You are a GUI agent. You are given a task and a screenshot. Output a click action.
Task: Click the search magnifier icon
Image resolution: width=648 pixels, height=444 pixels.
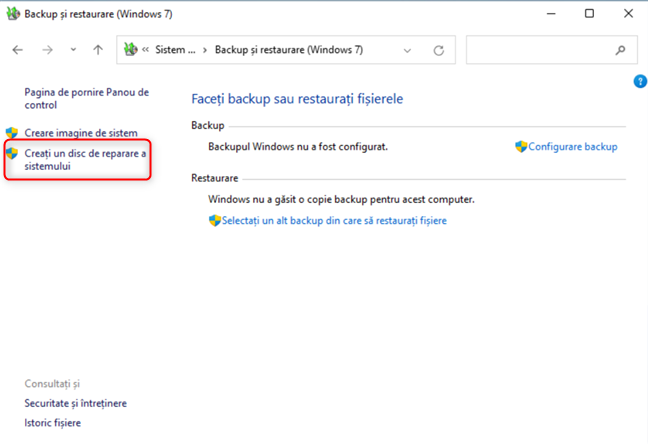(x=620, y=50)
